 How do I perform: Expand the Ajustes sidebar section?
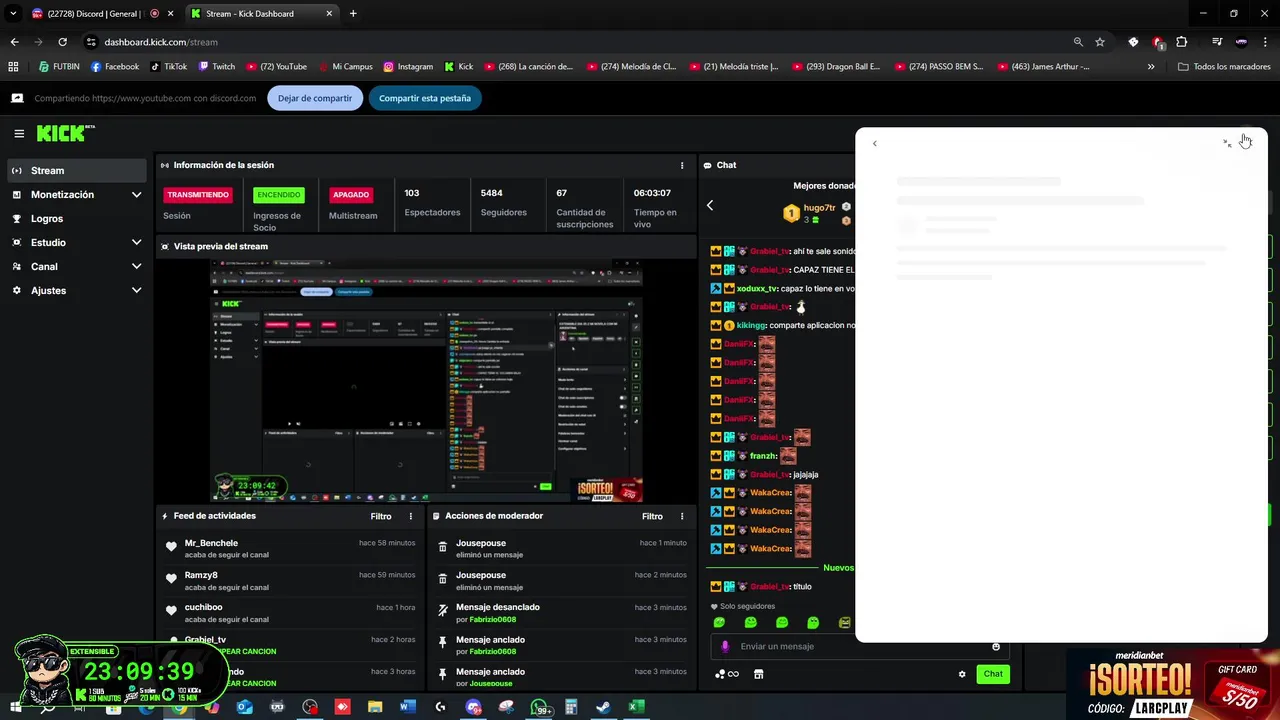(x=136, y=291)
